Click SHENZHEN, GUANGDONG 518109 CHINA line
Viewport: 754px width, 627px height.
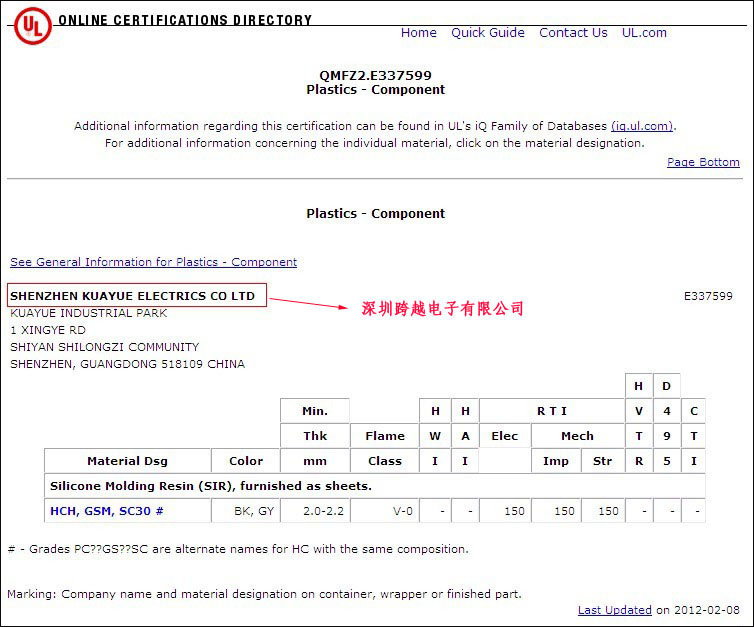[x=127, y=364]
